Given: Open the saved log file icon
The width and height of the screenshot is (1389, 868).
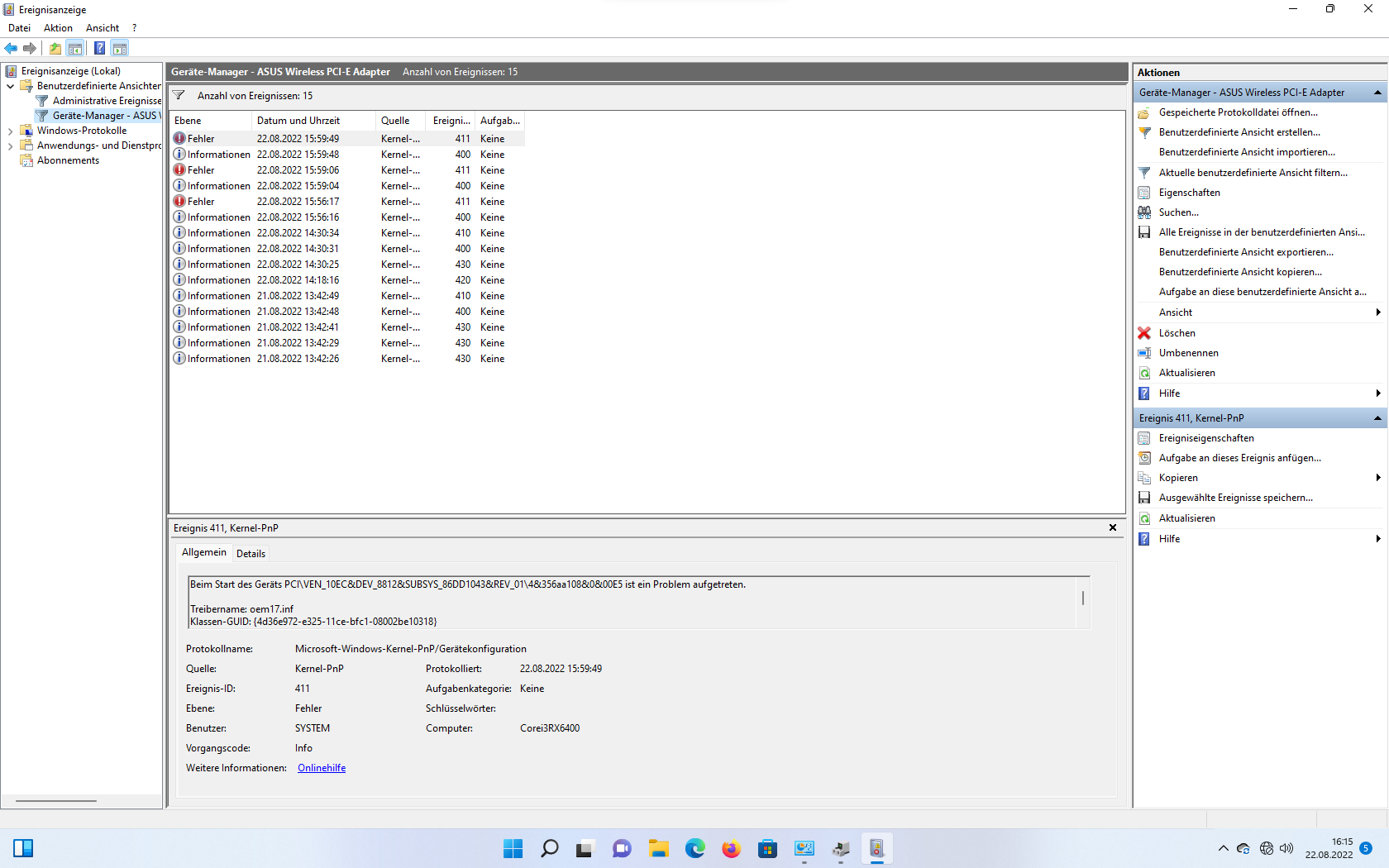Looking at the screenshot, I should pyautogui.click(x=1145, y=112).
